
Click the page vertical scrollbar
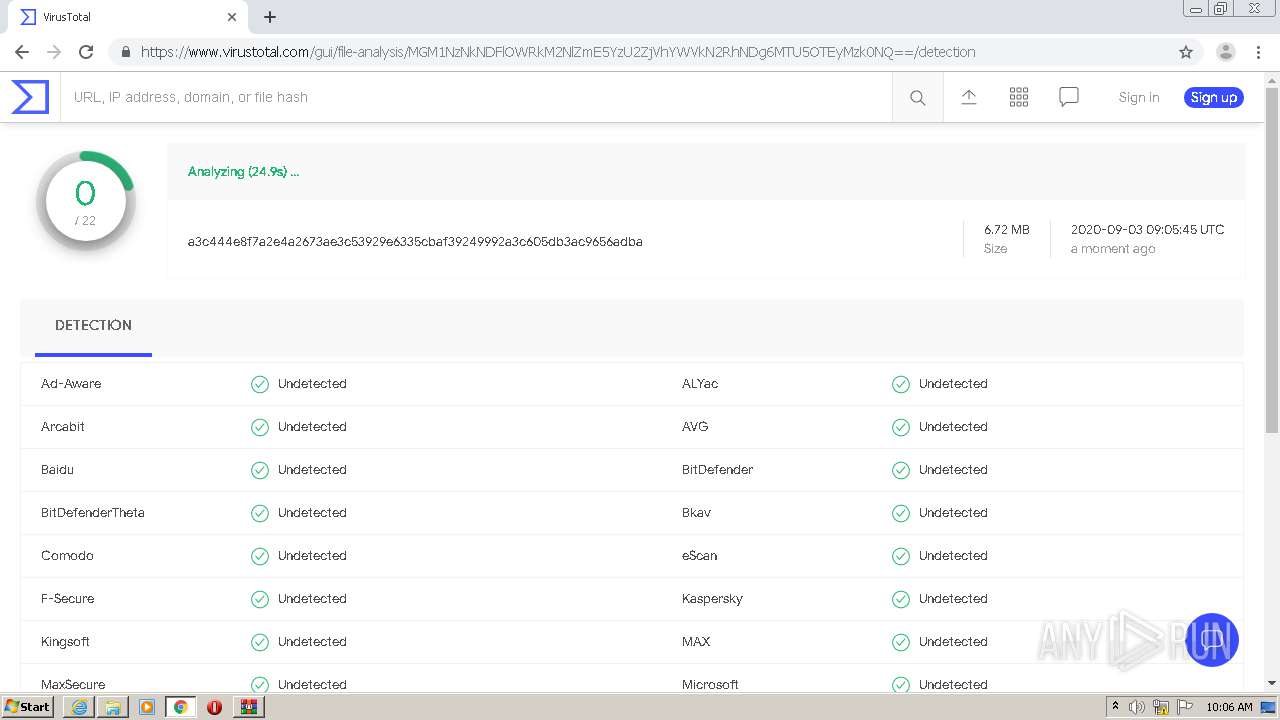coord(1272,260)
